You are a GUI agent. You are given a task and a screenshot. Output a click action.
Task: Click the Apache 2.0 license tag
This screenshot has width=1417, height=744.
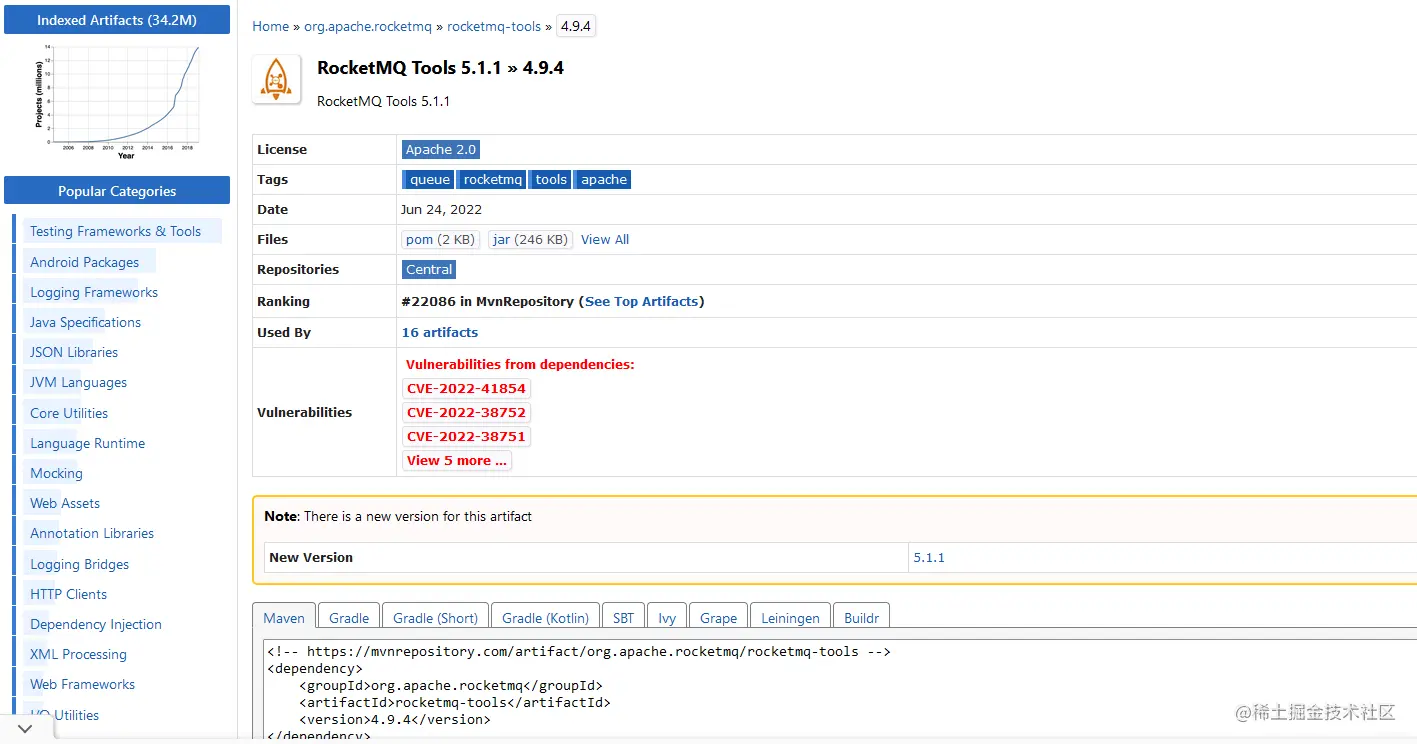[x=441, y=149]
